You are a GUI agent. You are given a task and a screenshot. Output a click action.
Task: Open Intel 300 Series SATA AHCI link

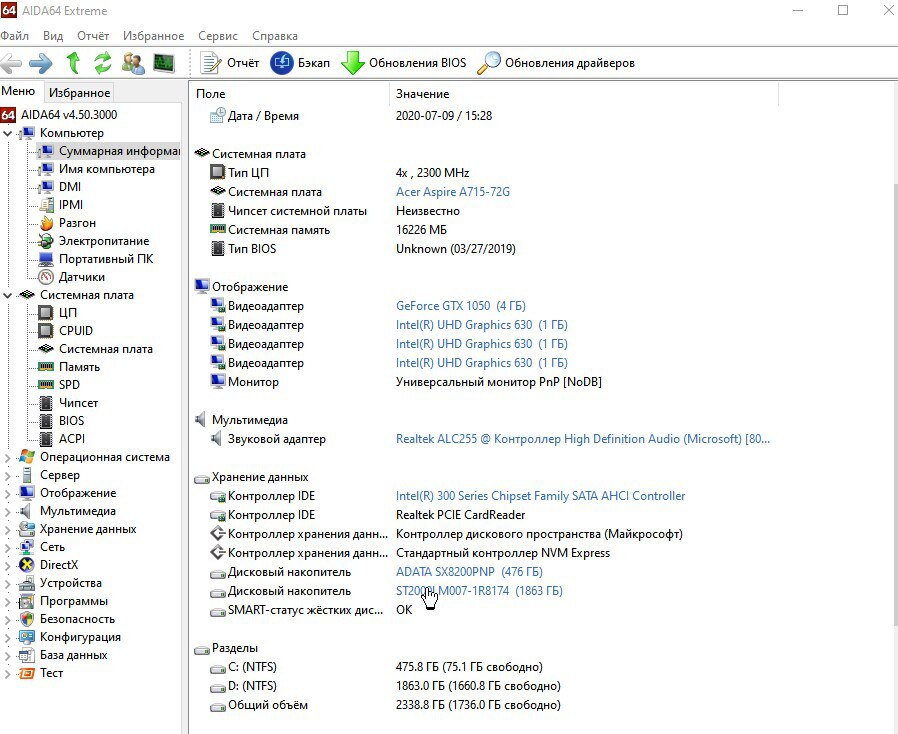click(540, 496)
